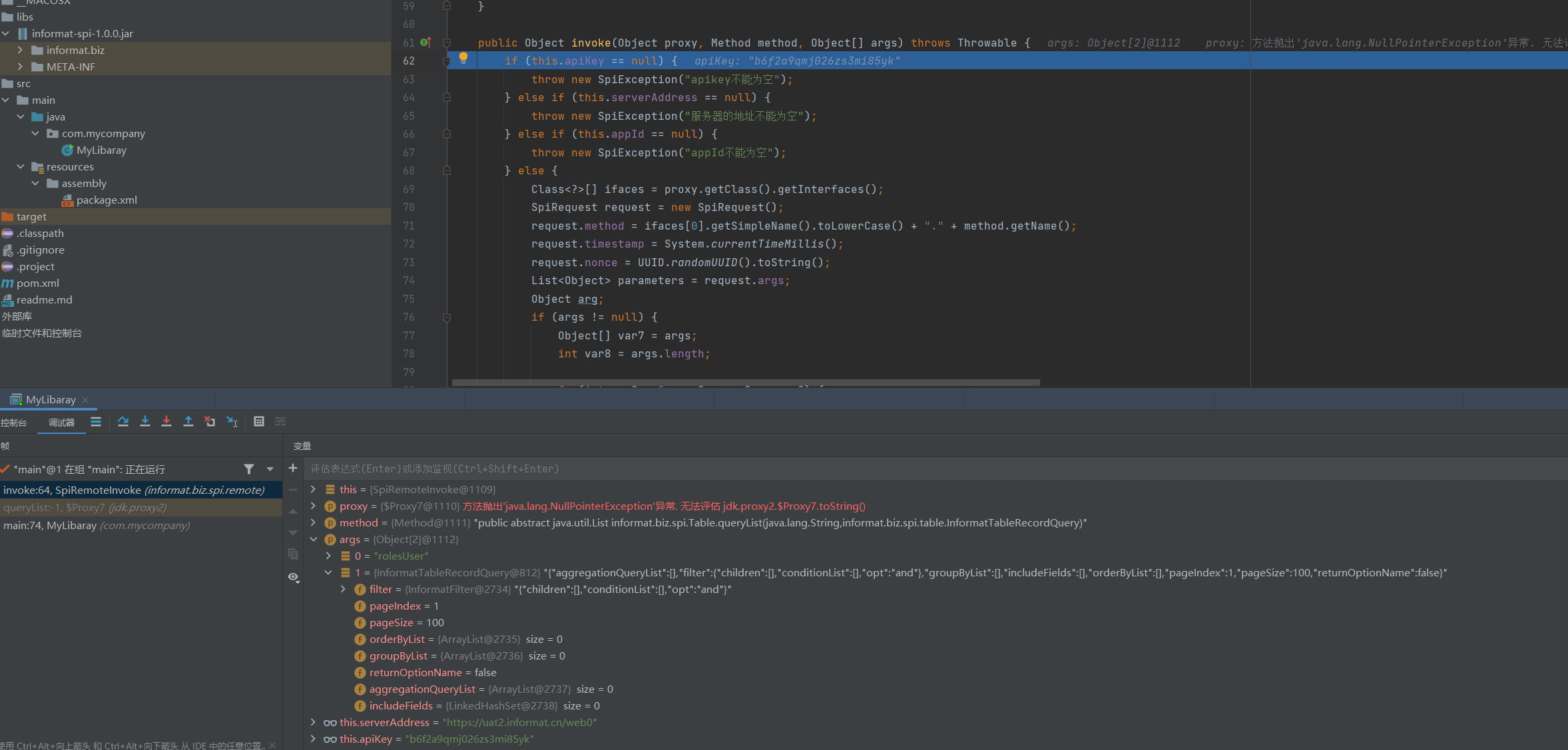Collapse the args variable entry
The height and width of the screenshot is (750, 1568).
coord(314,539)
